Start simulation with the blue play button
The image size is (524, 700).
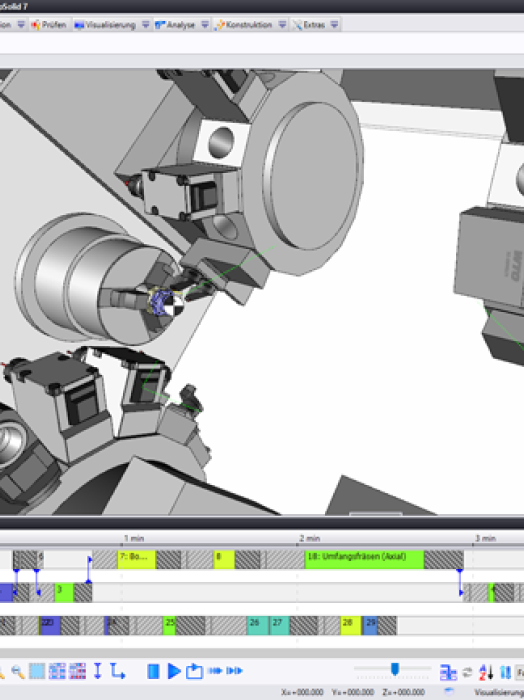pos(174,671)
